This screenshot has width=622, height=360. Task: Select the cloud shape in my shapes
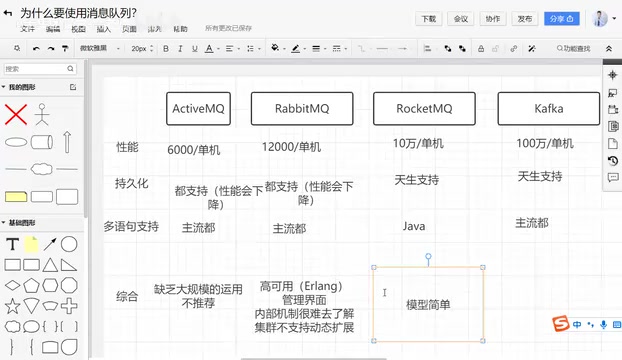pos(42,169)
